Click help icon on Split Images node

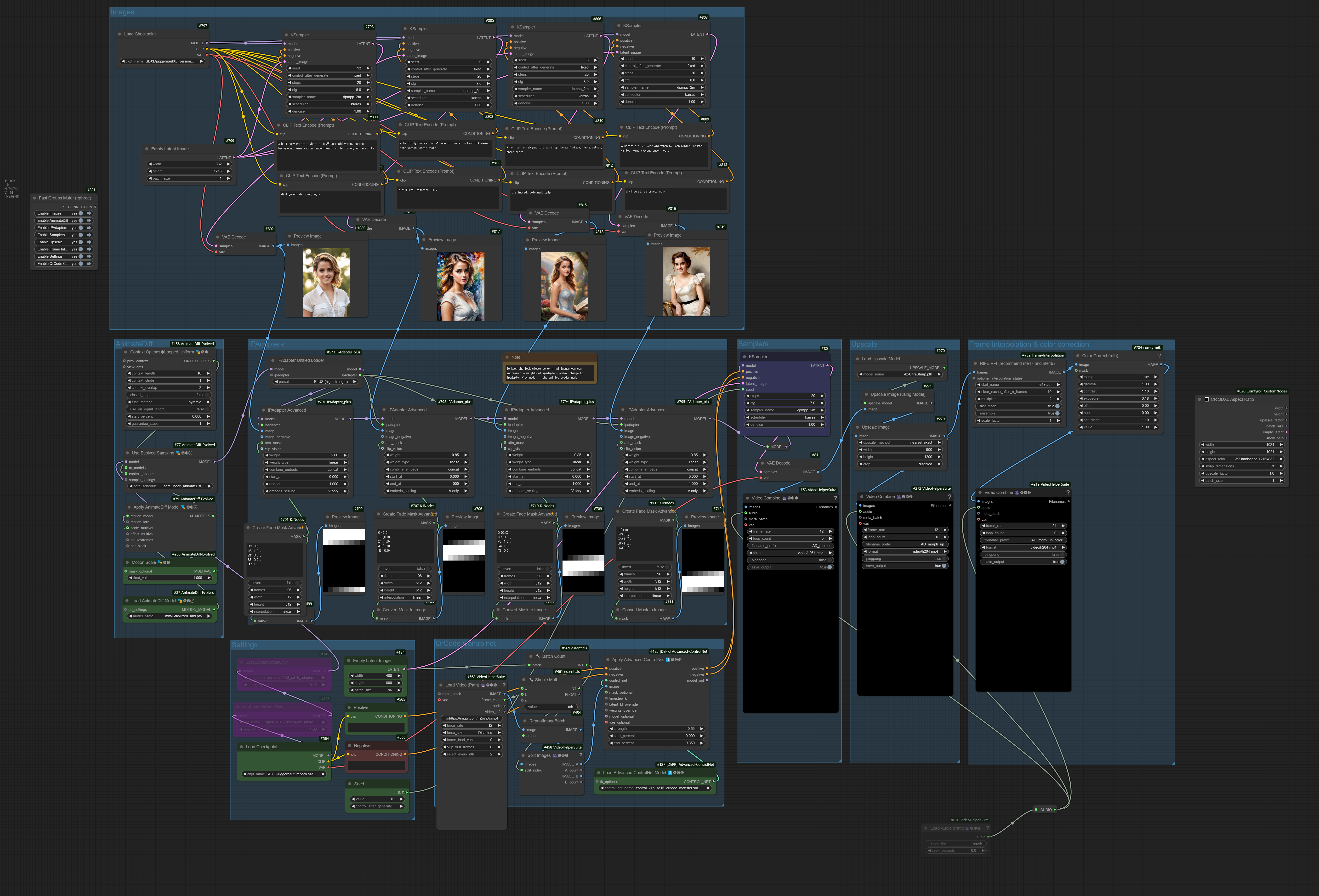pos(581,755)
